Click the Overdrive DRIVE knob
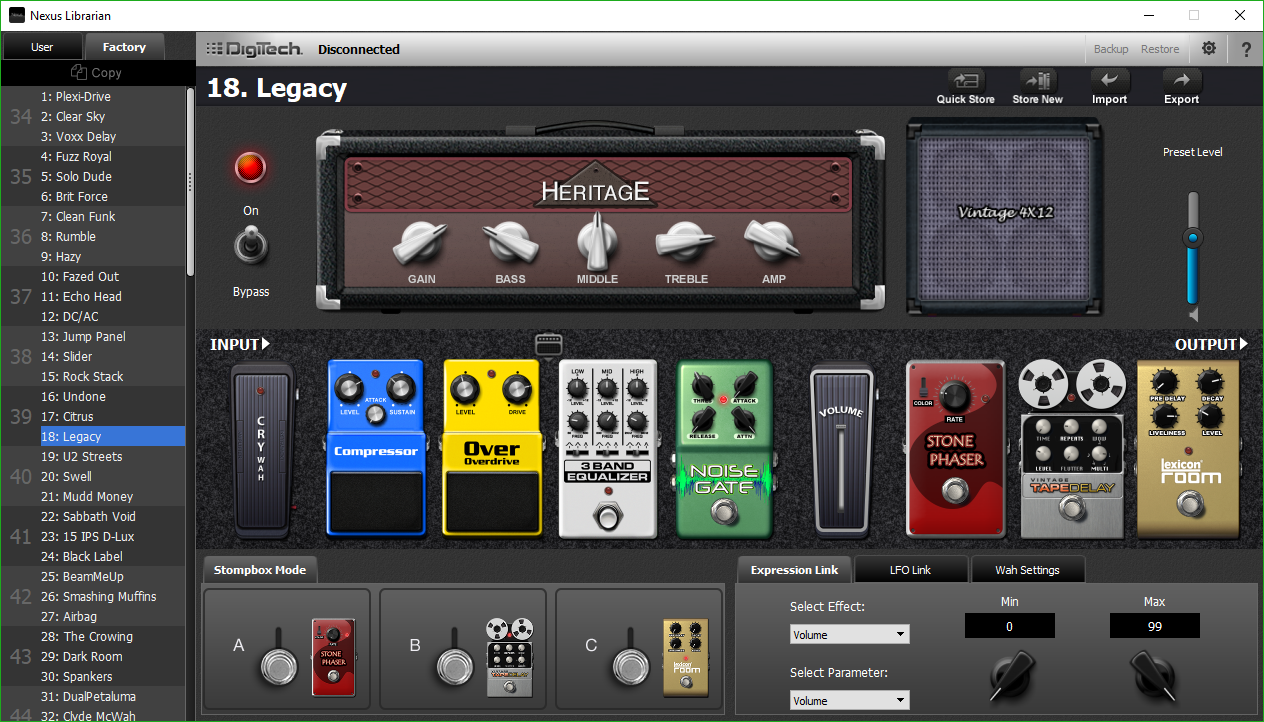The width and height of the screenshot is (1264, 722). [x=518, y=388]
